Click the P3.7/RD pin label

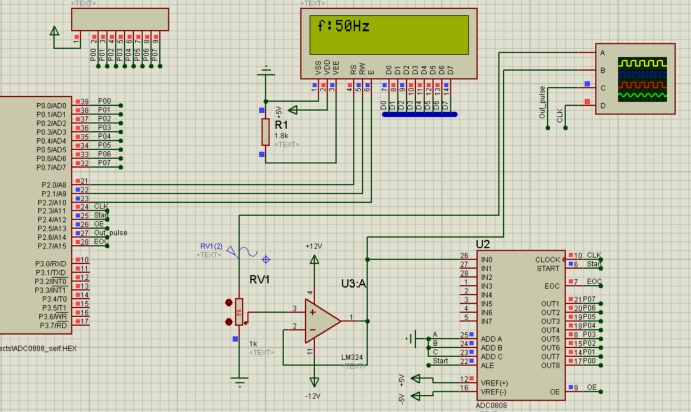[x=53, y=325]
